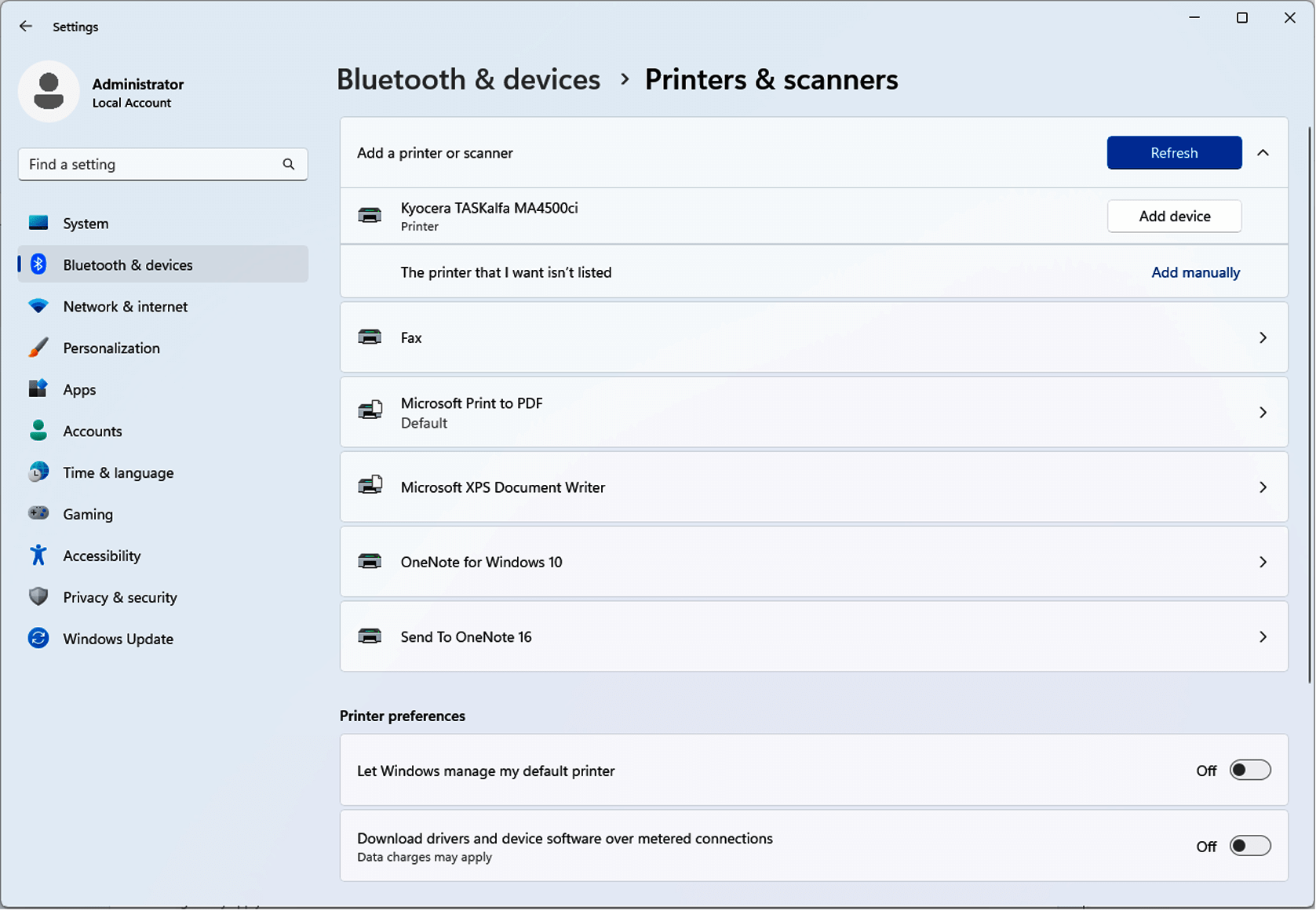Click the Microsoft Print to PDF label
Image resolution: width=1316 pixels, height=911 pixels.
[472, 403]
